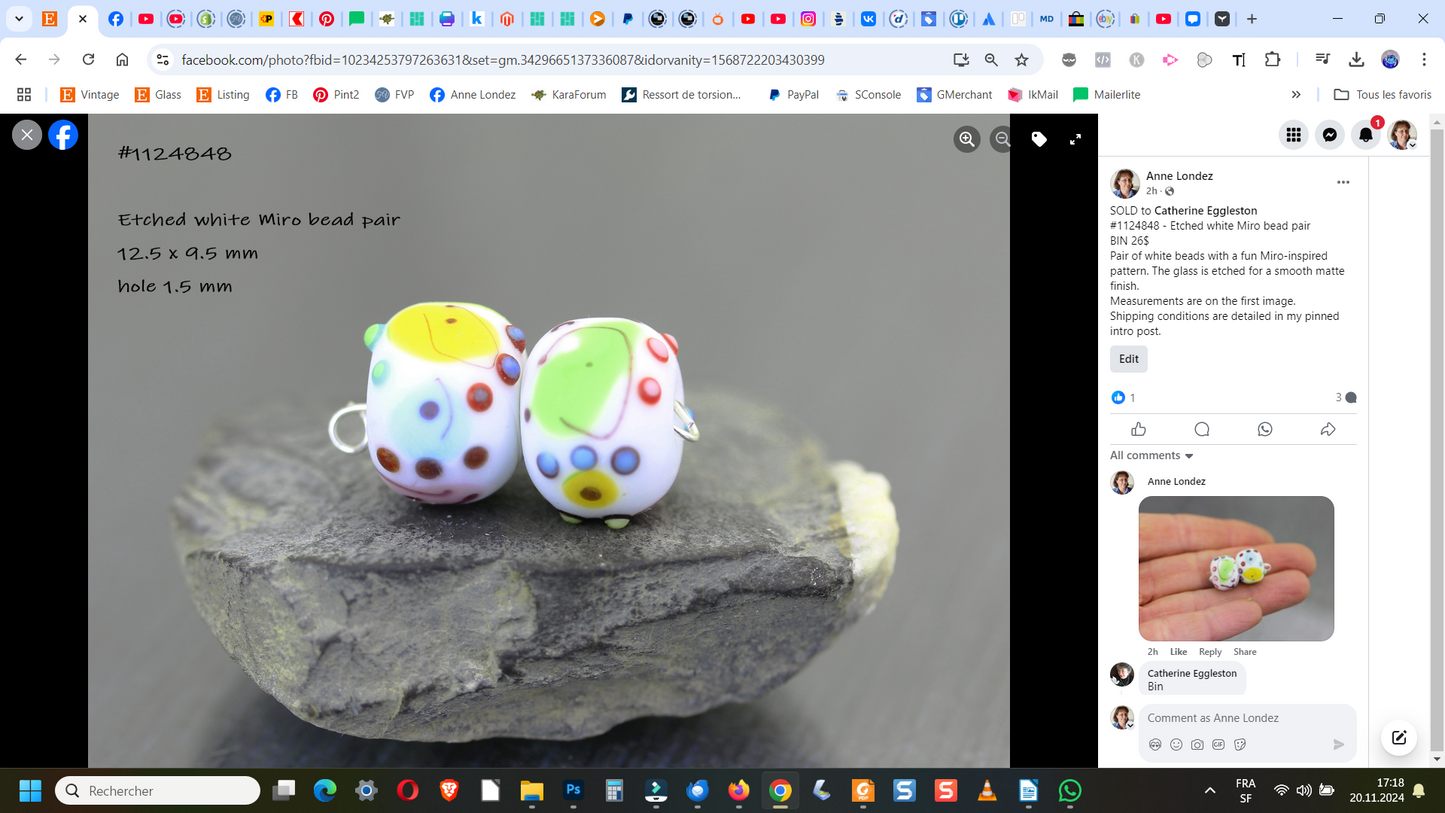Enter fullscreen photo view
The height and width of the screenshot is (813, 1445).
pyautogui.click(x=1075, y=140)
